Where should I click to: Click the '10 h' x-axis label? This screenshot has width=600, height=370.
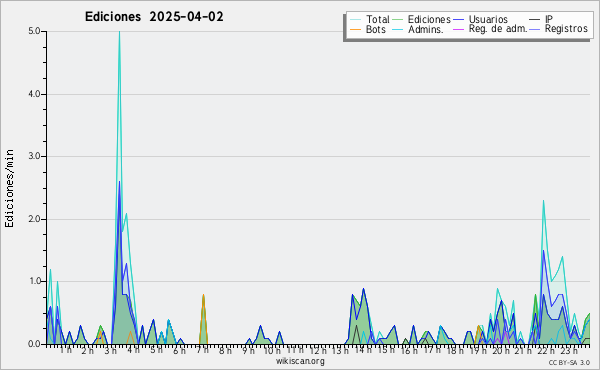[272, 350]
